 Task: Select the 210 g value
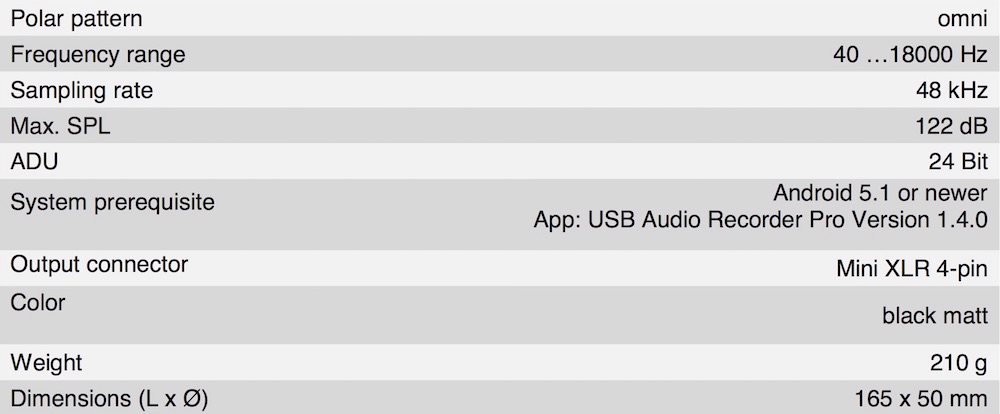click(x=959, y=363)
